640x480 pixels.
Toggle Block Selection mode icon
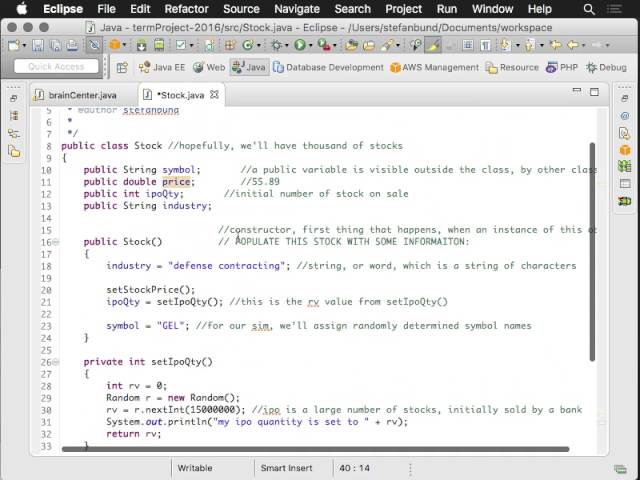pyautogui.click(x=468, y=44)
